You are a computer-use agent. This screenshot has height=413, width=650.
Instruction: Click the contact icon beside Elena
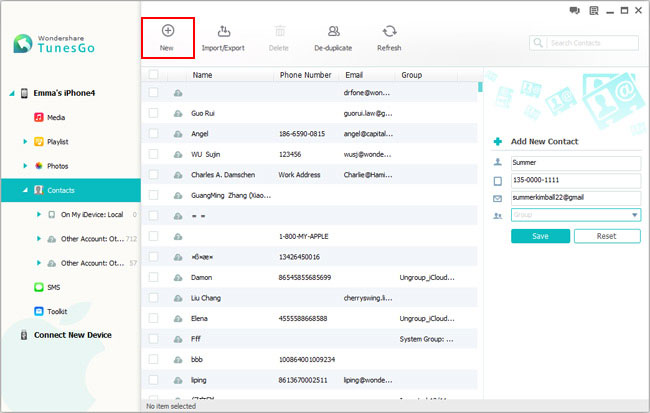pos(178,318)
